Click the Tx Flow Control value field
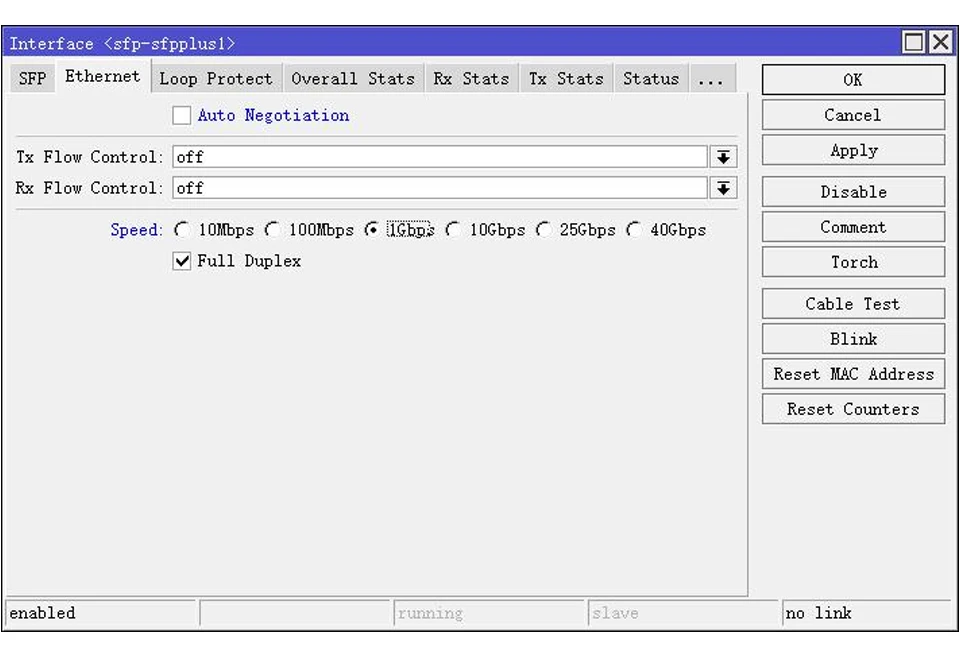The width and height of the screenshot is (960, 653). click(x=440, y=157)
